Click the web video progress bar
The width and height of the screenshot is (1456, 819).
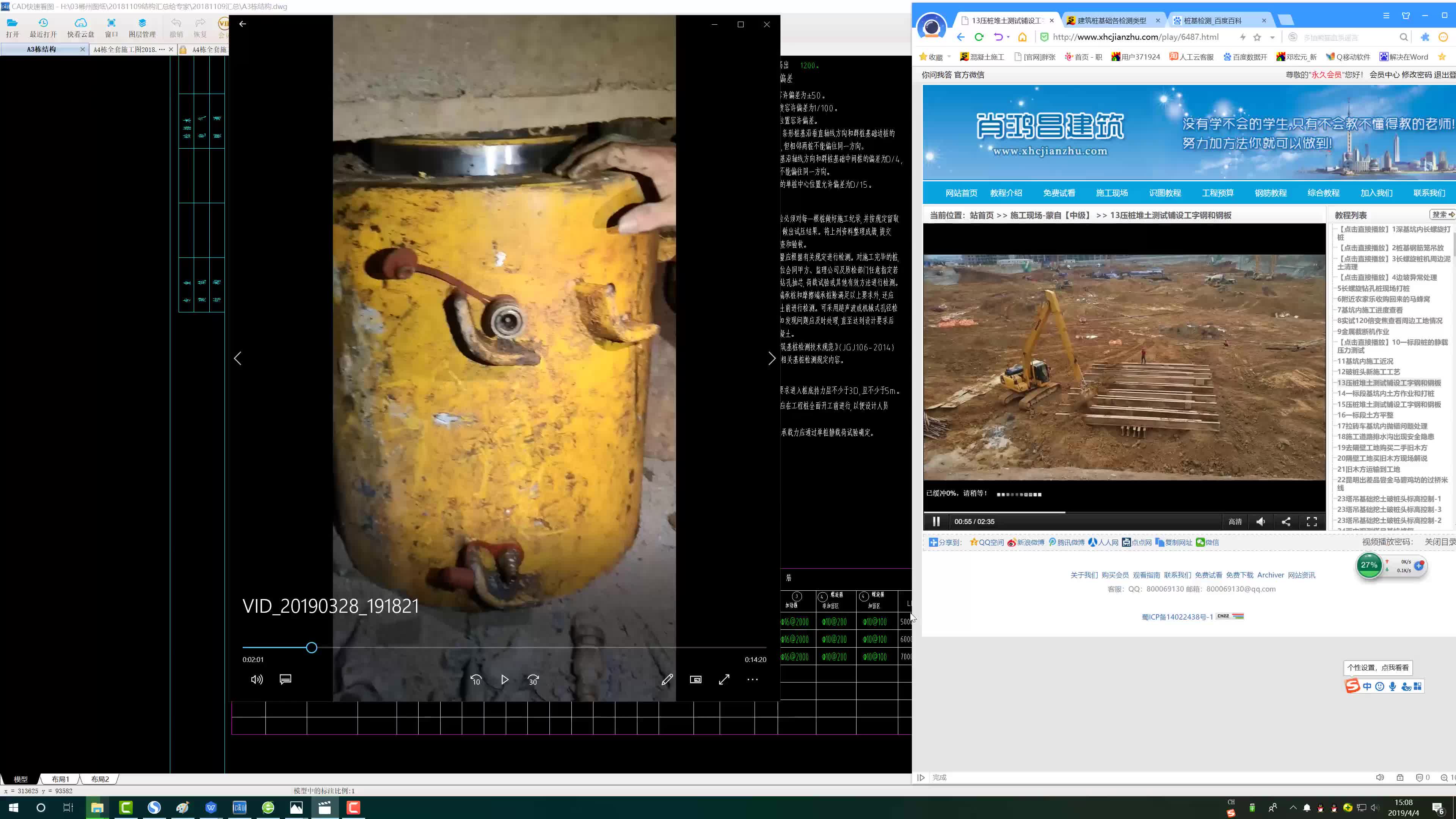point(1124,512)
